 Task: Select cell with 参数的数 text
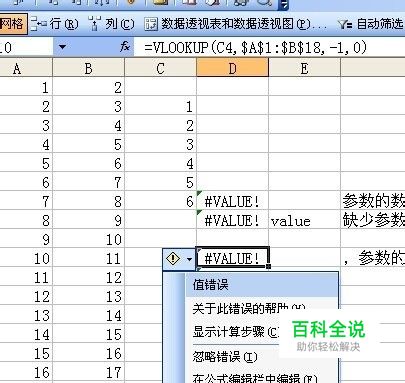pyautogui.click(x=373, y=201)
